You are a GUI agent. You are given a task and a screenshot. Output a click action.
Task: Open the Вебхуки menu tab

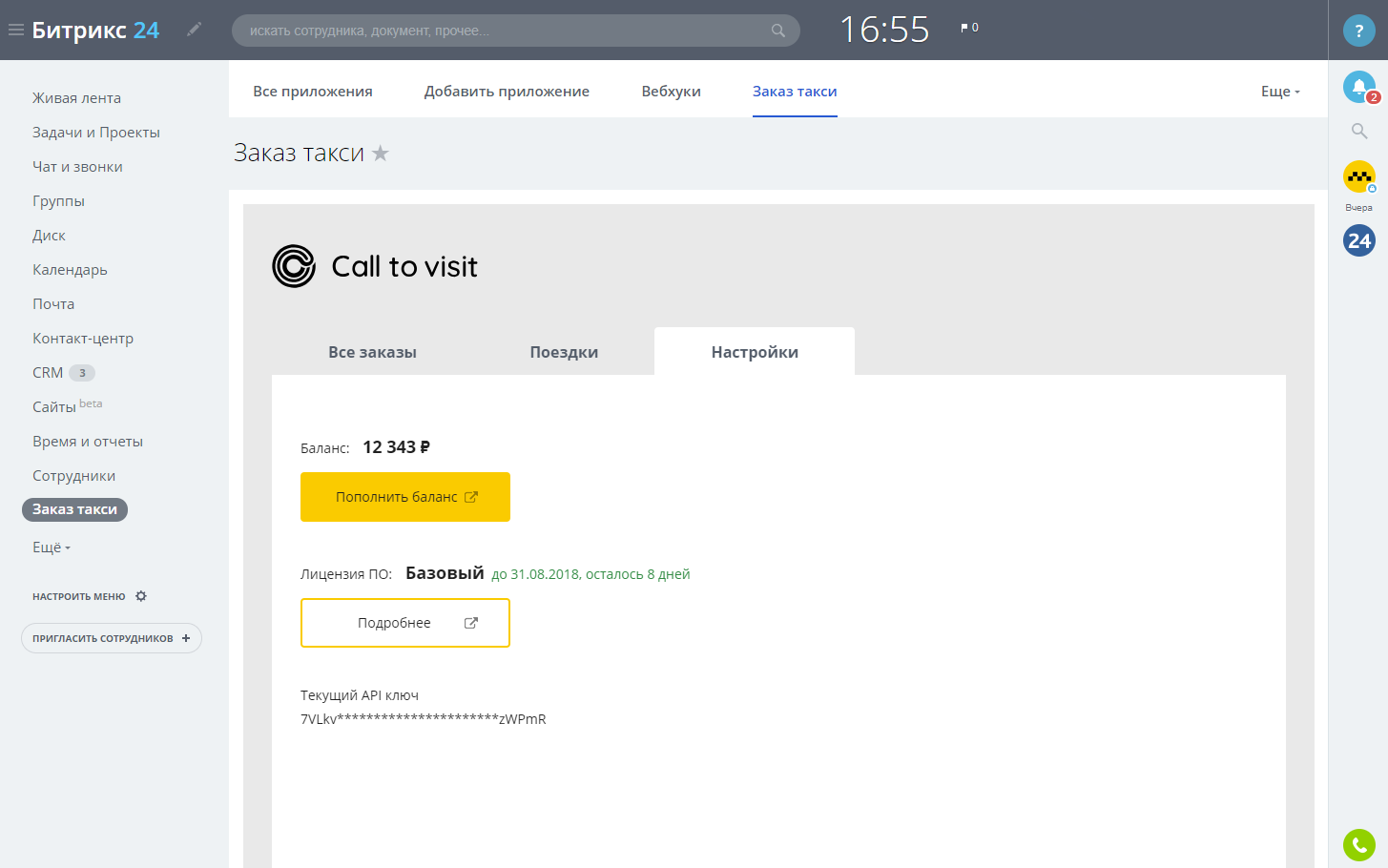[x=671, y=92]
